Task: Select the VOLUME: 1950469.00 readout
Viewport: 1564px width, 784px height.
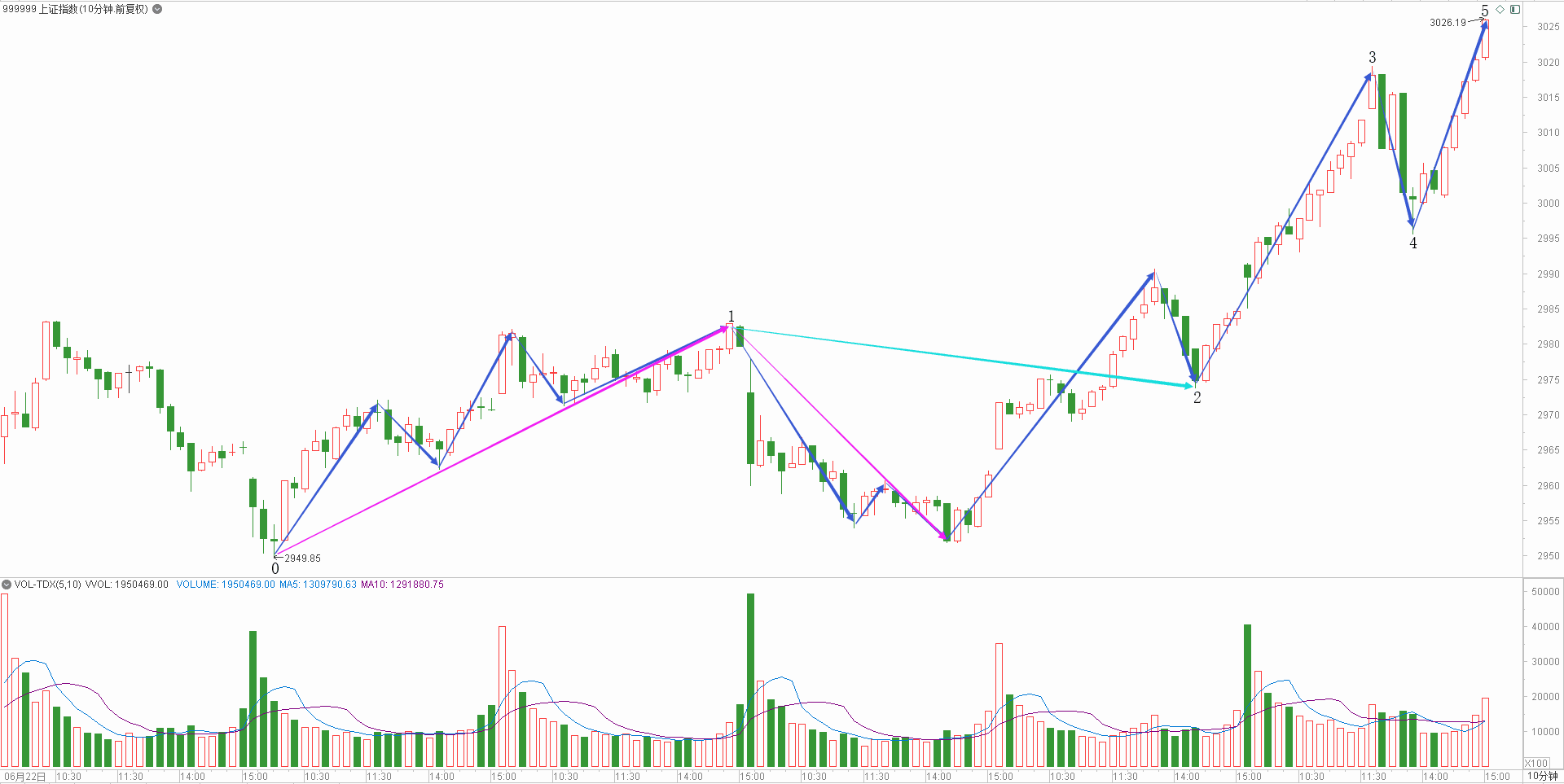Action: tap(226, 585)
